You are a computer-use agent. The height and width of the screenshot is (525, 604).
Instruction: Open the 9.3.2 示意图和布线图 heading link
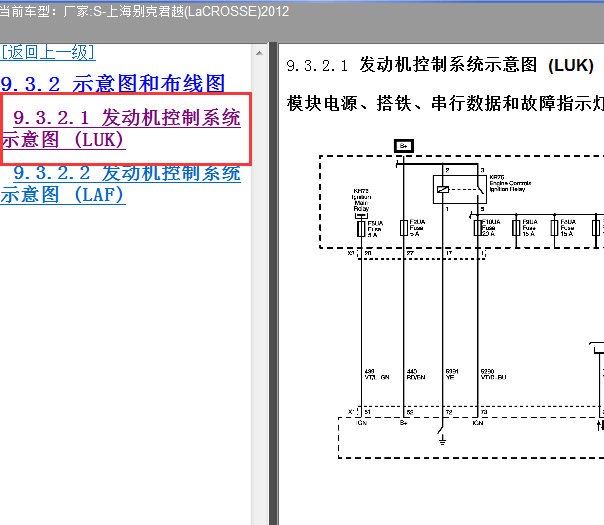113,84
